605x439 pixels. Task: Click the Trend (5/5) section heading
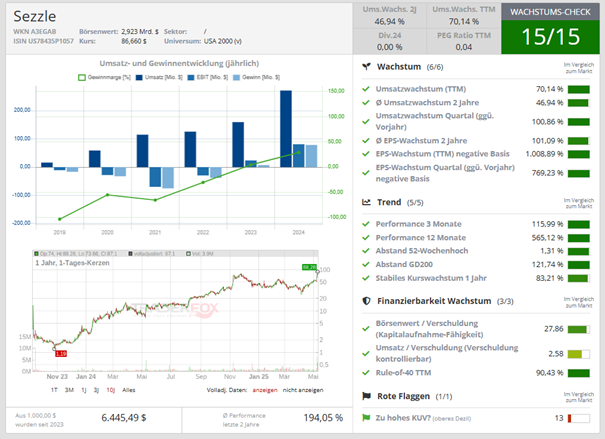click(x=400, y=202)
